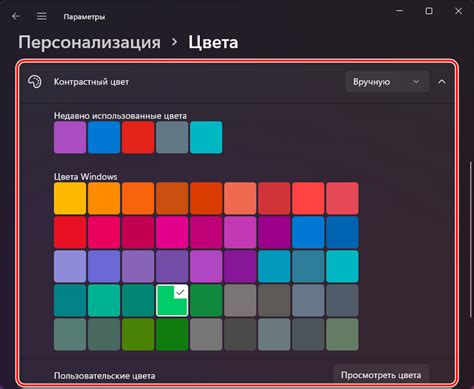Image resolution: width=474 pixels, height=389 pixels.
Task: Choose the pure orange swatch next to gold
Action: 104,198
